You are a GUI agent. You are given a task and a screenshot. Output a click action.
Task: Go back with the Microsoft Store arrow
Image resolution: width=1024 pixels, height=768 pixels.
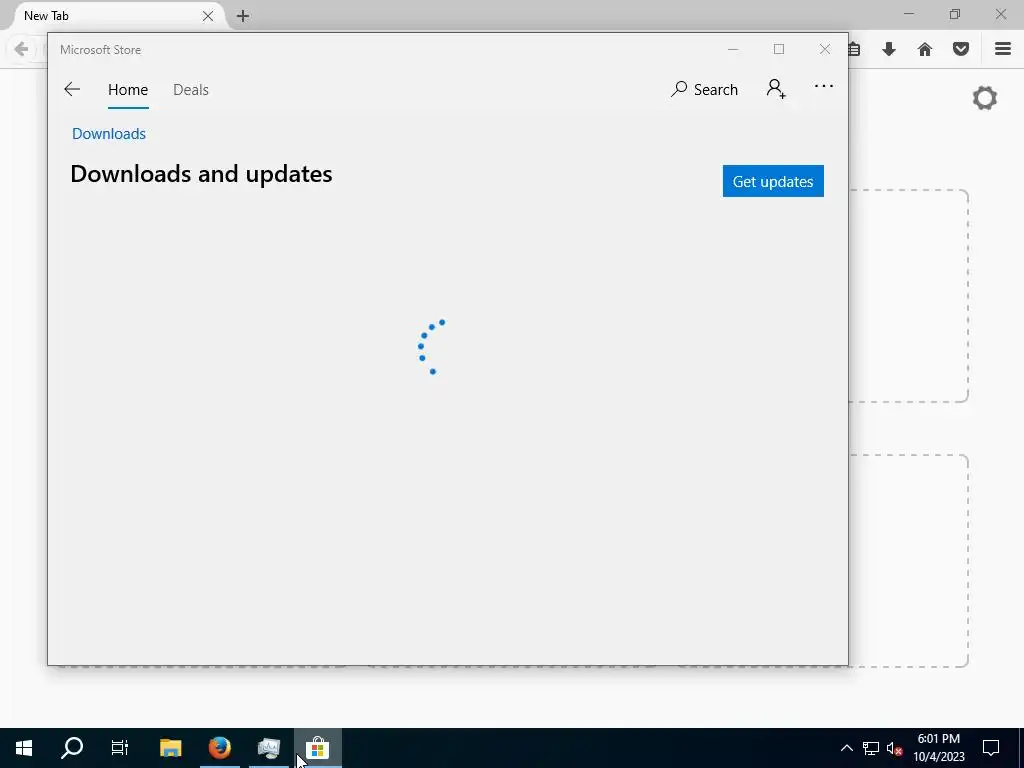(72, 89)
